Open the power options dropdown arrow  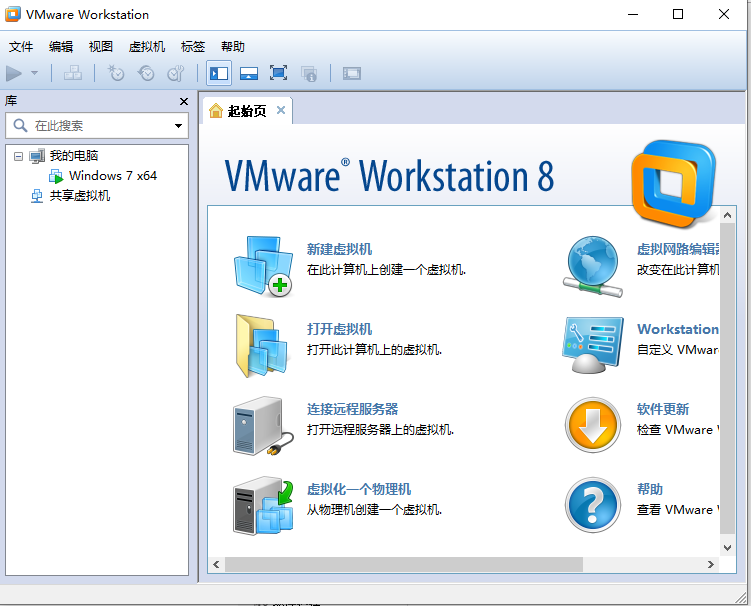coord(34,73)
